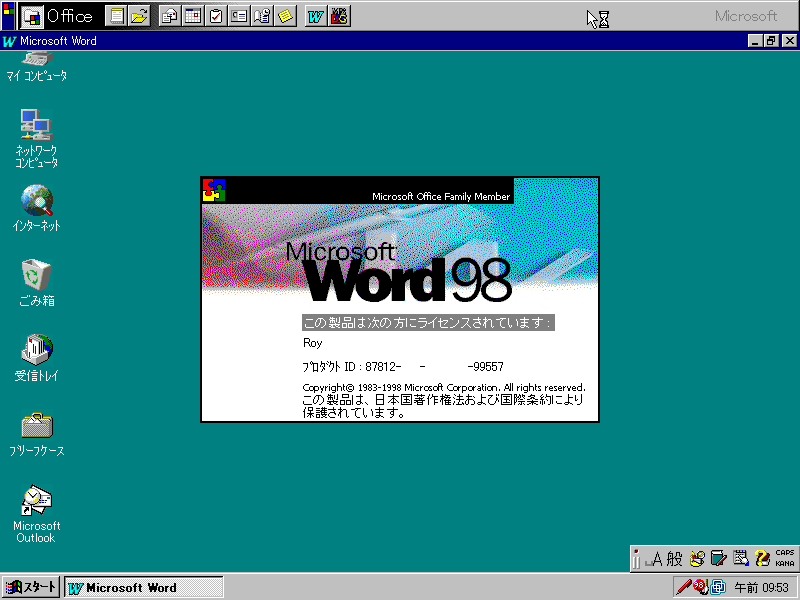Open the スタート menu
Screen dimensions: 800x600
pos(30,587)
